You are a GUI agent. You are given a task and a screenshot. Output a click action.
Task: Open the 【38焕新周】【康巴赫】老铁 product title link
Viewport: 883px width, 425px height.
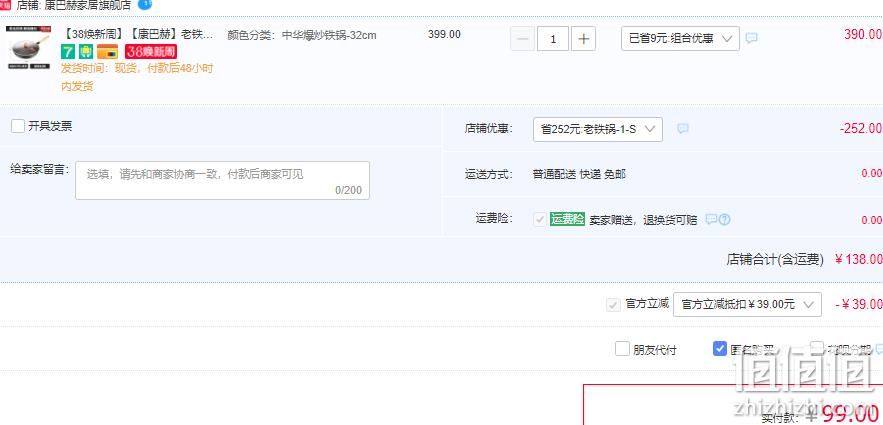click(x=137, y=34)
